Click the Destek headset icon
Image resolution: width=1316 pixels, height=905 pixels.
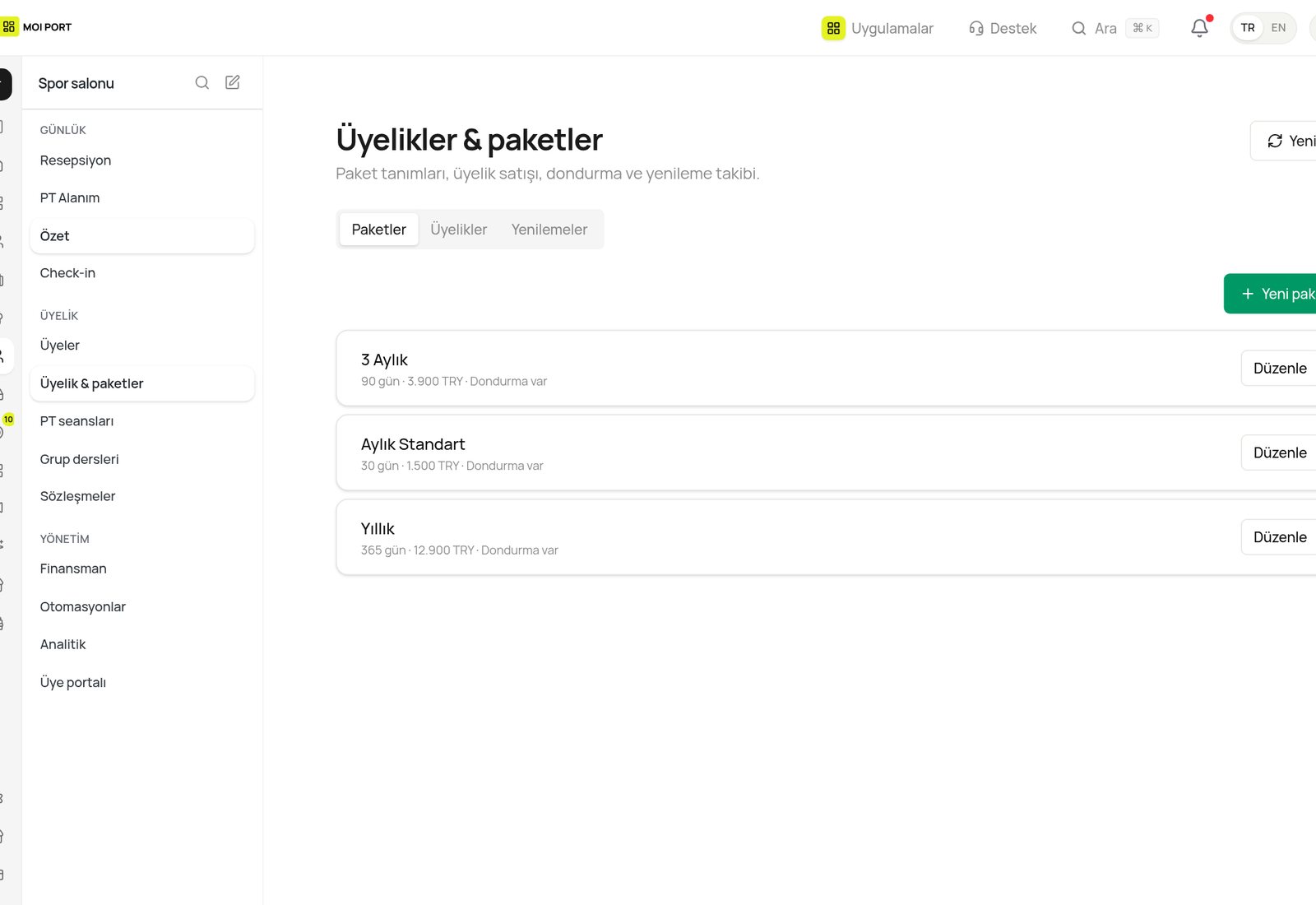pos(976,28)
